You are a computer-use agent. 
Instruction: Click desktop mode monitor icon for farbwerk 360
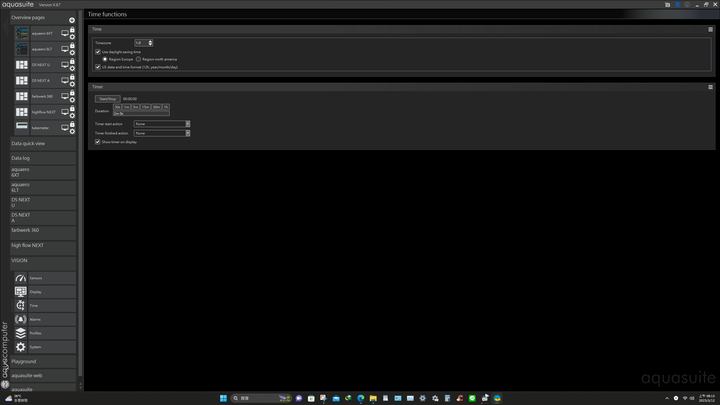(x=65, y=96)
